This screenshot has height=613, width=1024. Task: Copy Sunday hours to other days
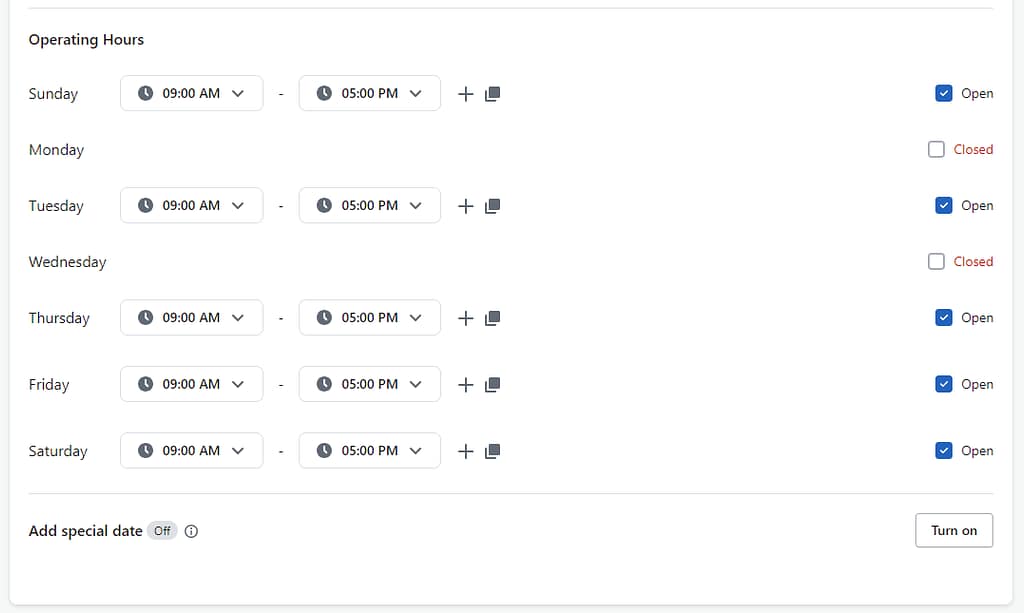click(492, 94)
